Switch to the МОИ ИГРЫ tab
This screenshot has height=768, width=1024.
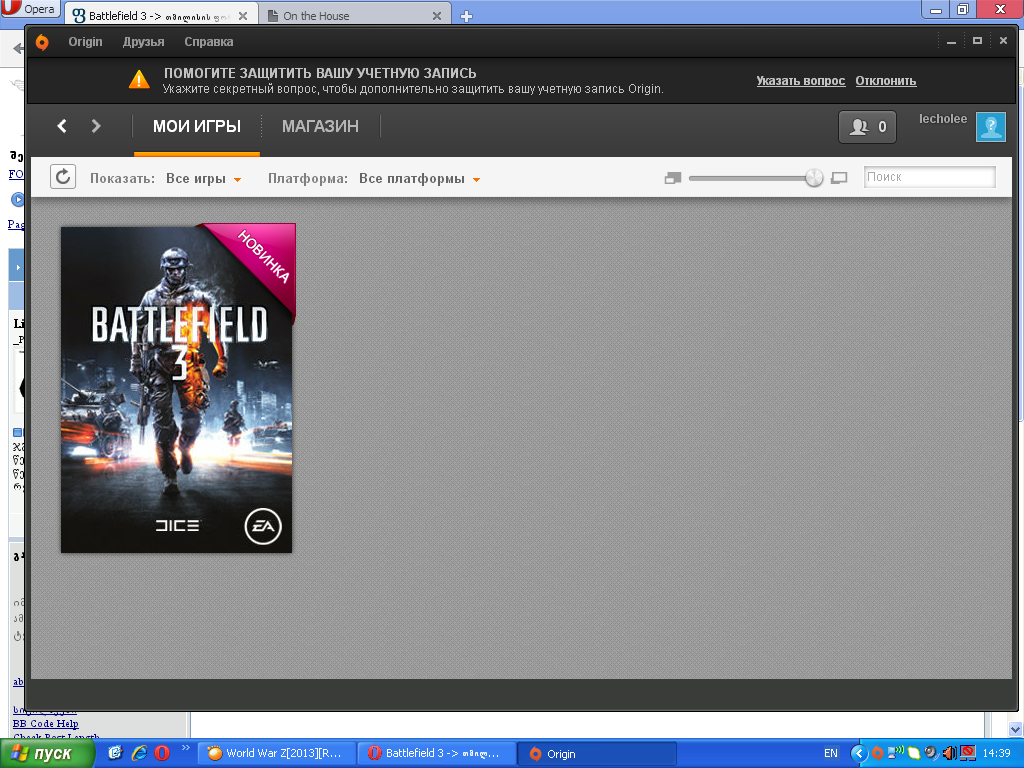click(x=197, y=127)
